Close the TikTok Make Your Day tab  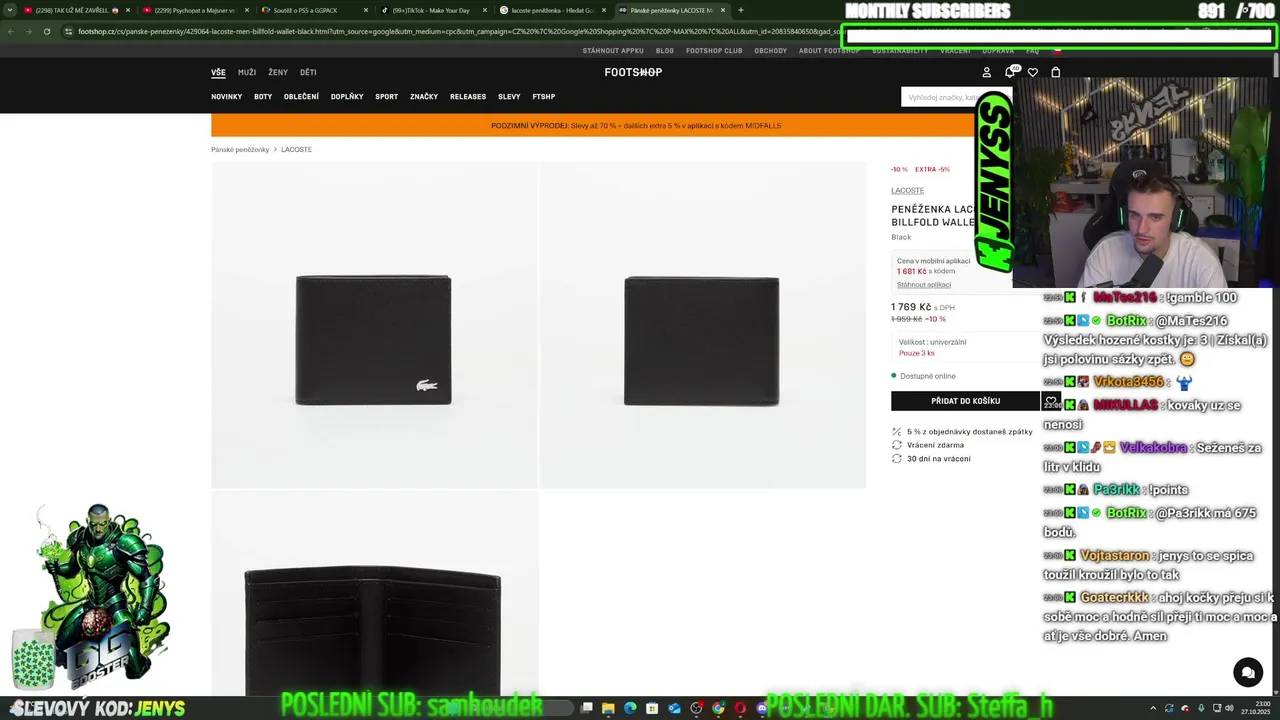pyautogui.click(x=486, y=10)
